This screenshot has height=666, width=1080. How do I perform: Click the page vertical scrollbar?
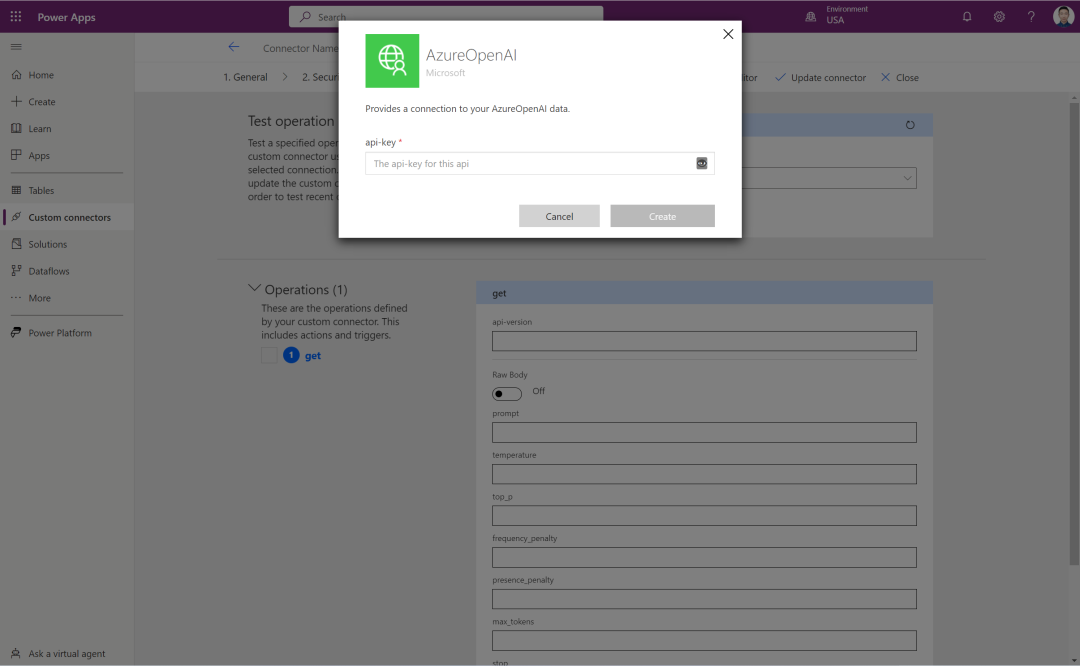(x=1074, y=334)
